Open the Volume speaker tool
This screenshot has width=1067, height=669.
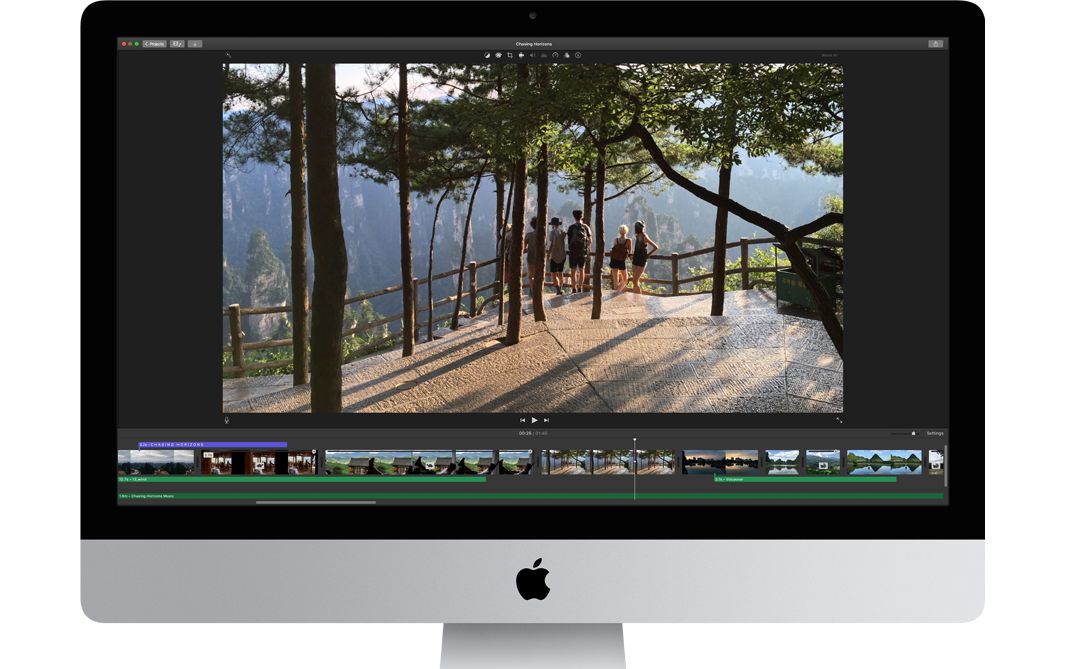532,55
